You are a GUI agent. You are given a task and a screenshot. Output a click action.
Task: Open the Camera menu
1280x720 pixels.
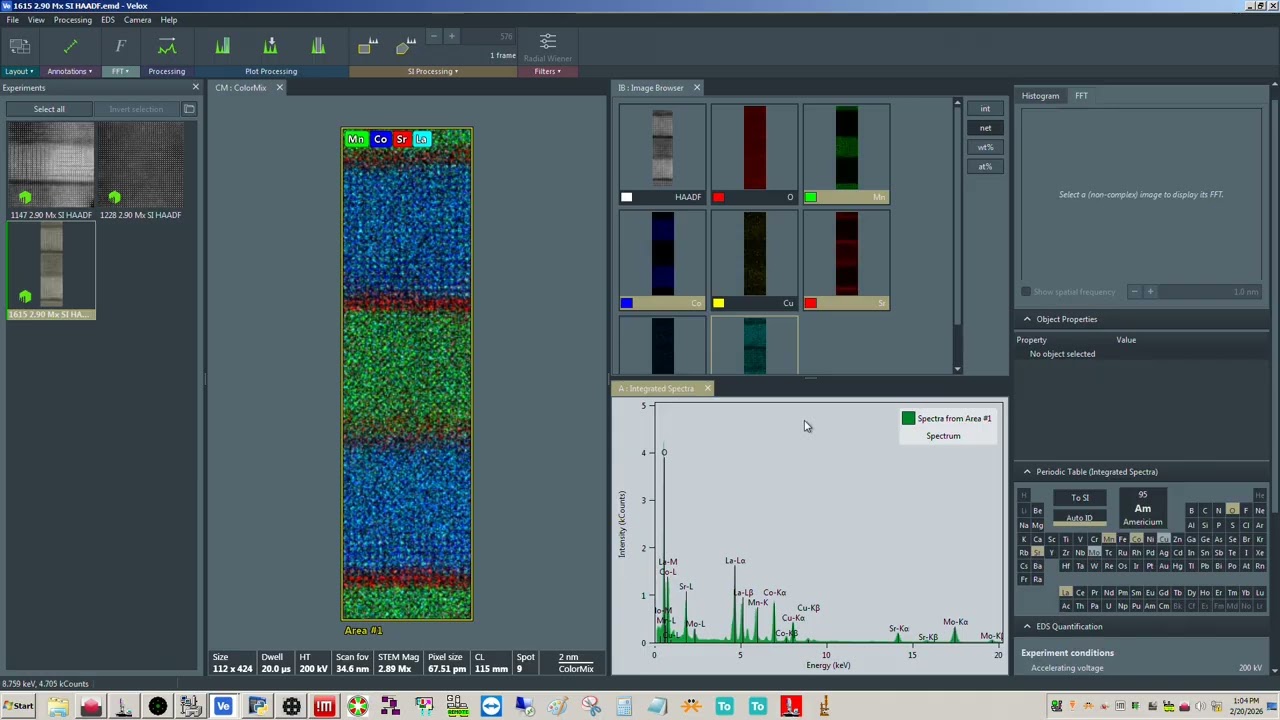(138, 20)
